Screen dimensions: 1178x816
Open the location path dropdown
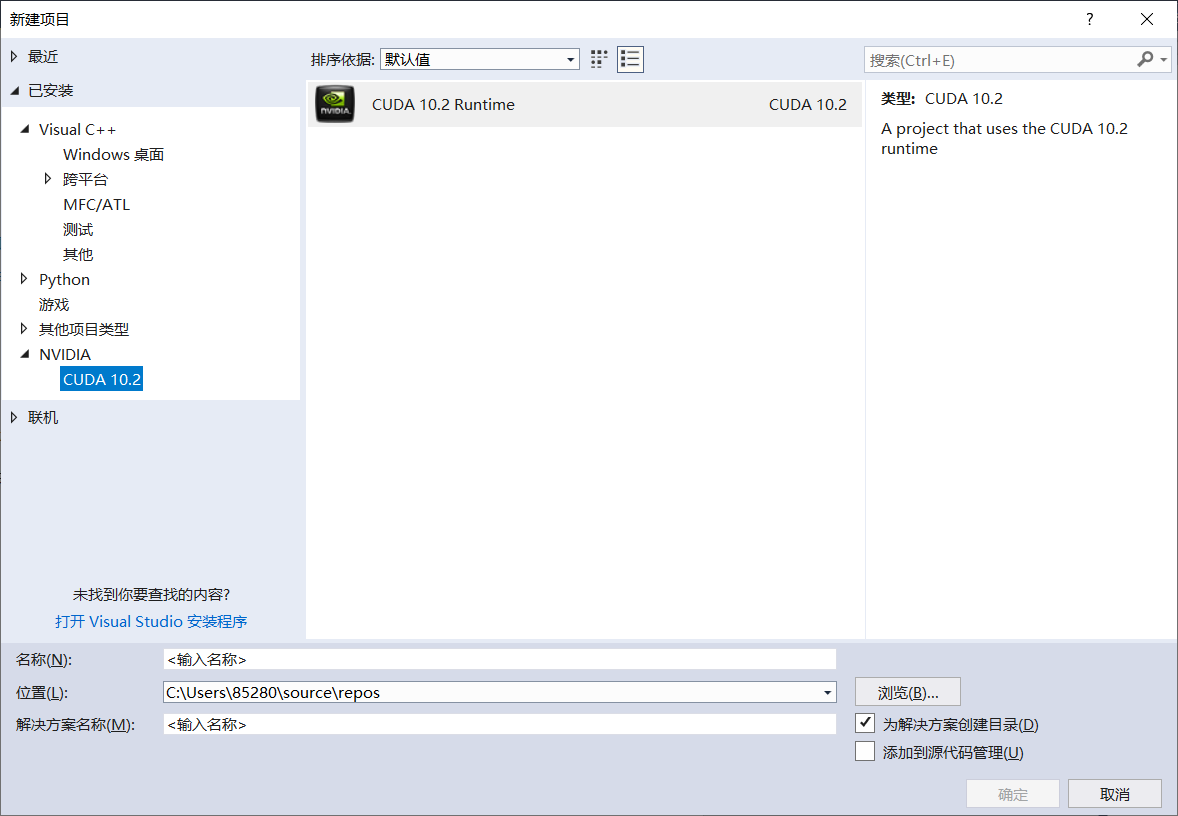pos(827,692)
